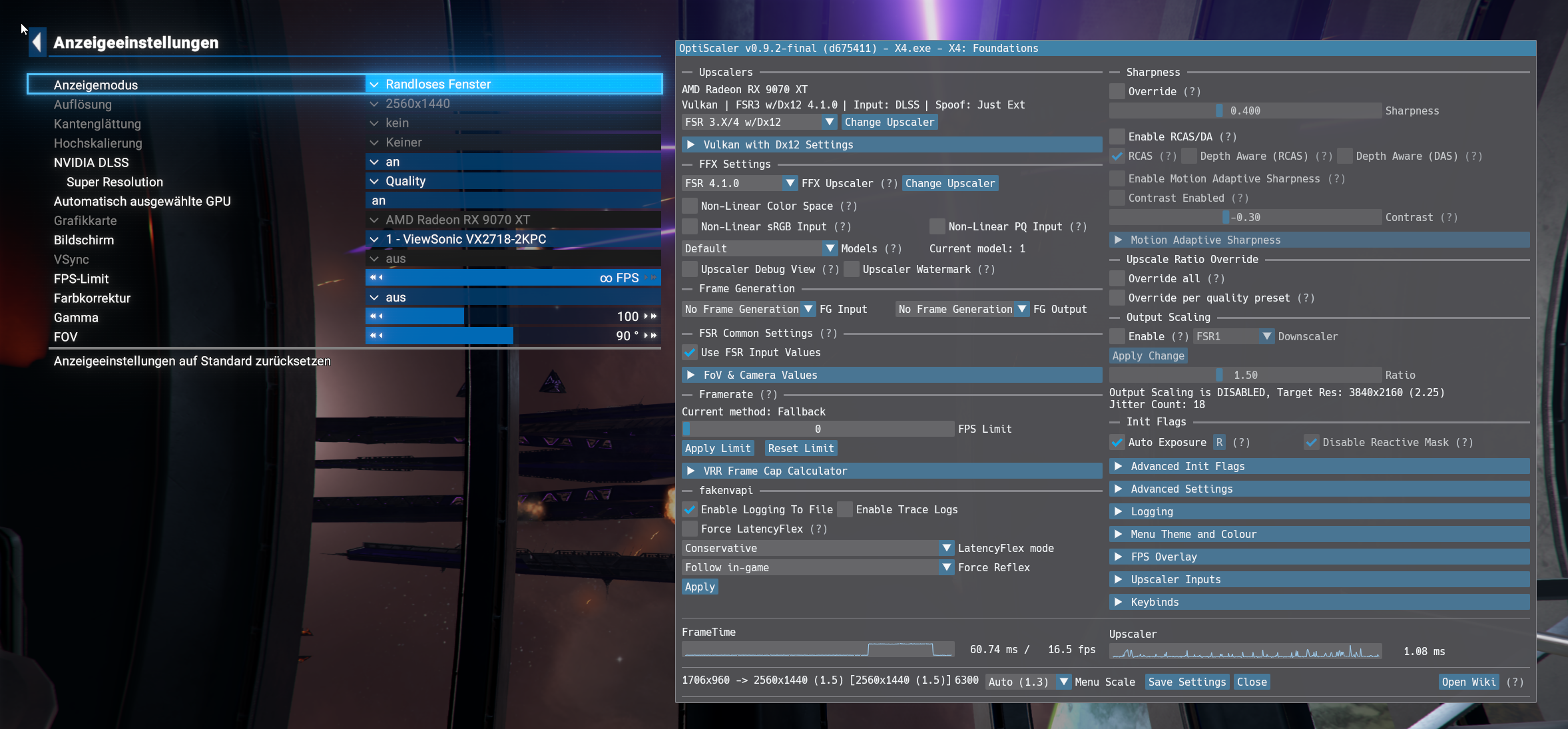
Task: Select the Farbkorrektur setting row
Action: point(357,297)
